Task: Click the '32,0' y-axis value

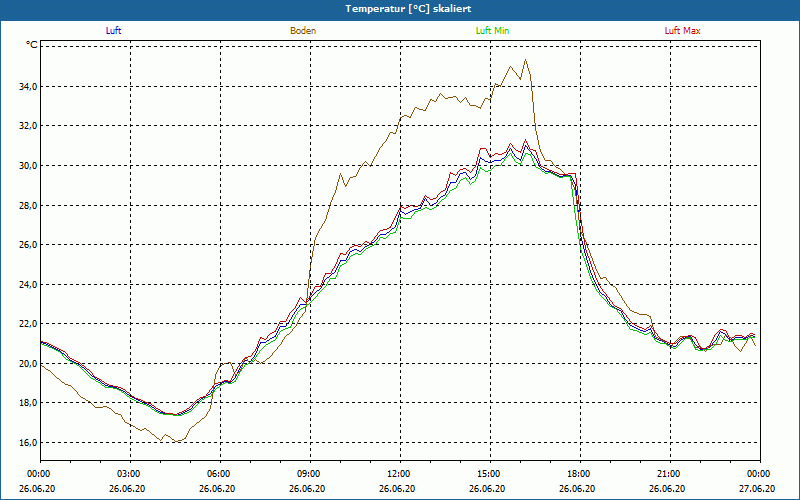Action: point(29,126)
